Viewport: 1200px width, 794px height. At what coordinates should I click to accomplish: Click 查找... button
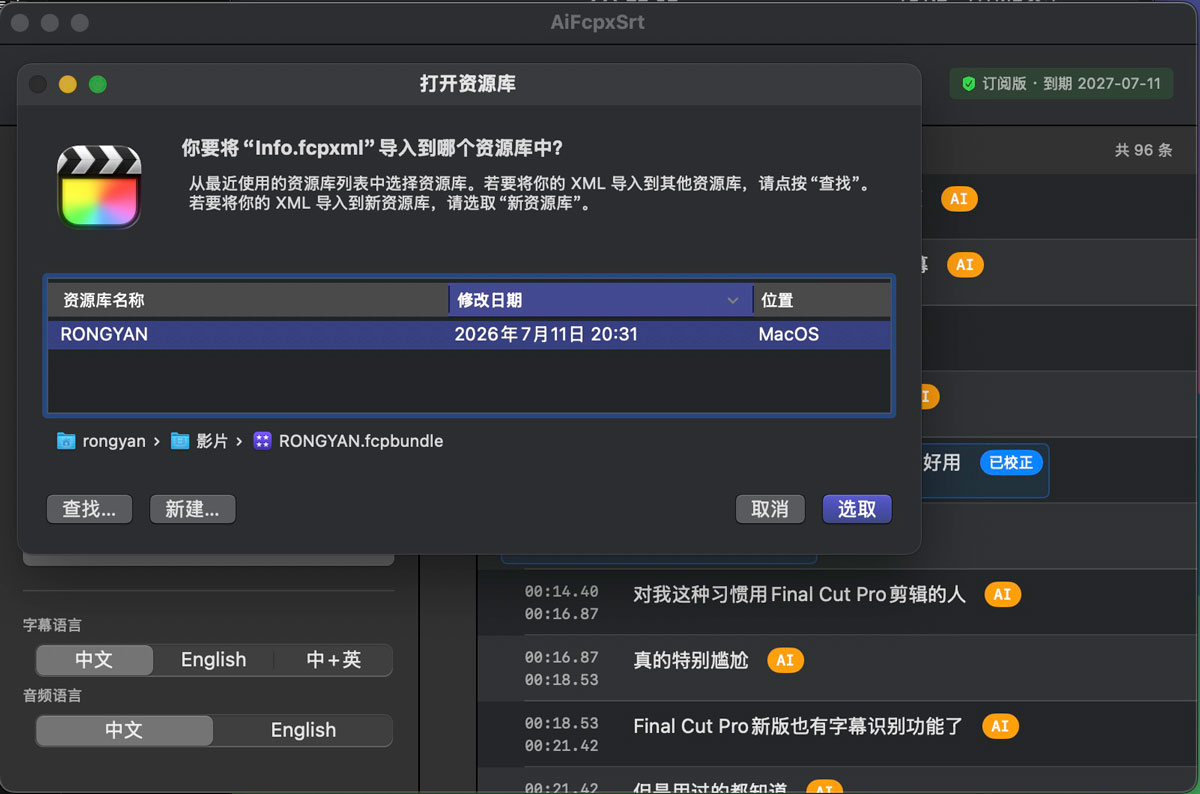(89, 509)
